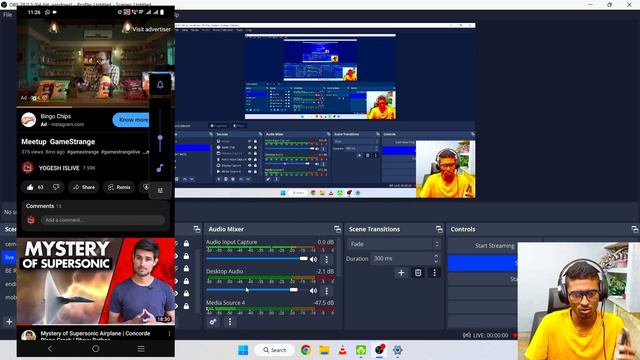Add a new scene with the plus button
The height and width of the screenshot is (360, 640).
(9, 322)
